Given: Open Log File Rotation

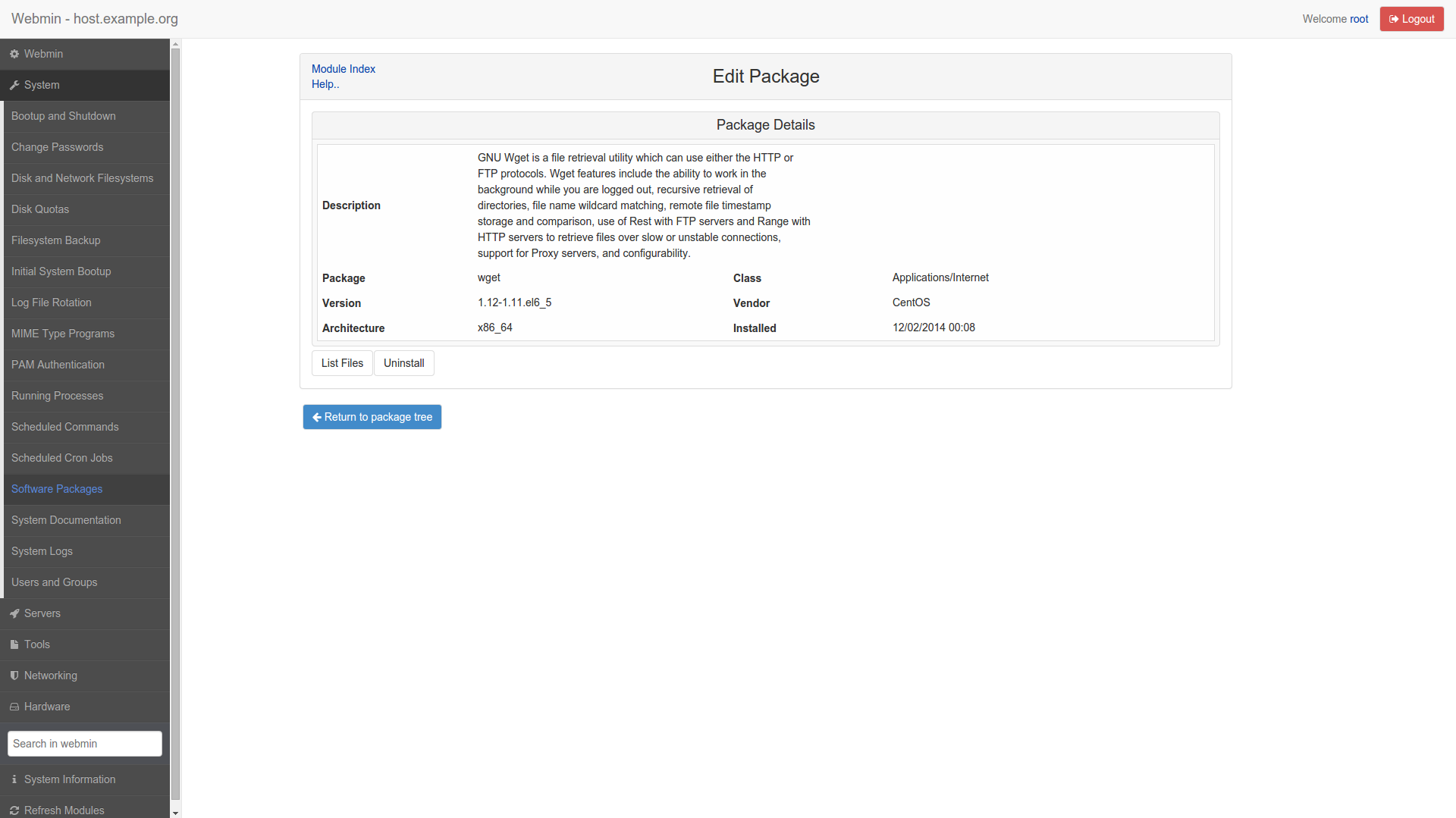Looking at the screenshot, I should click(86, 302).
